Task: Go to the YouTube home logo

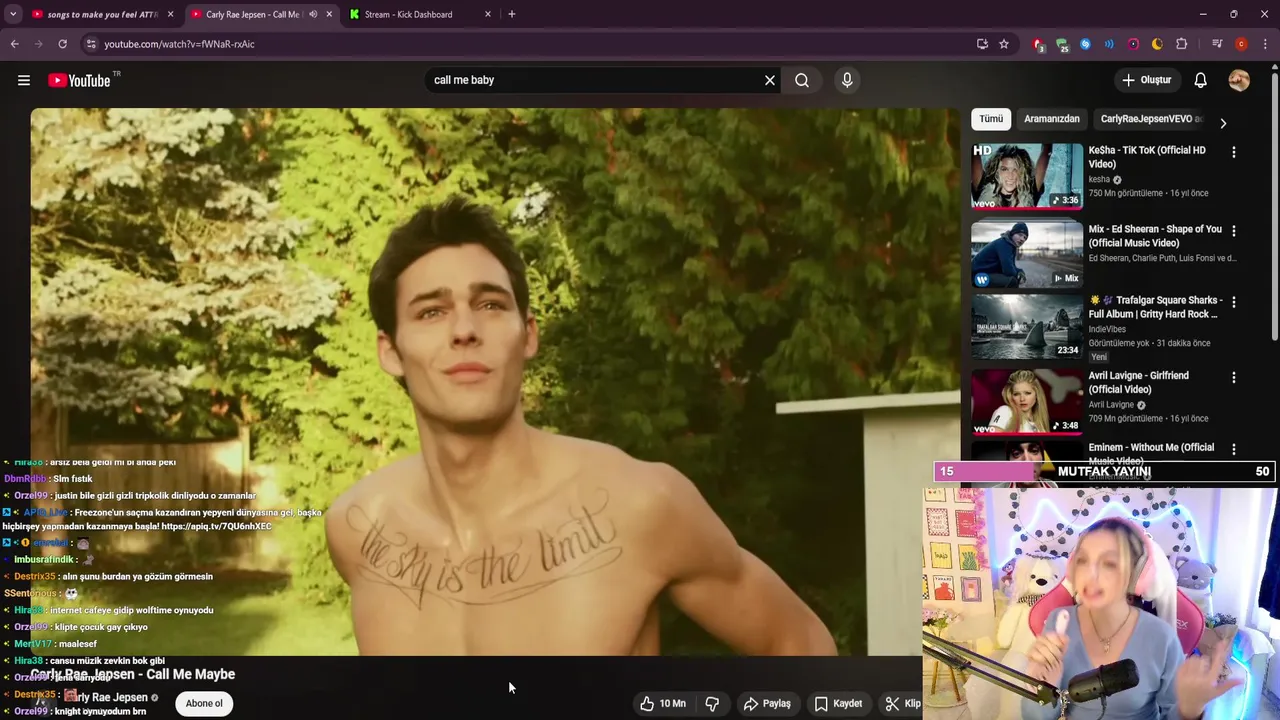Action: [x=79, y=80]
